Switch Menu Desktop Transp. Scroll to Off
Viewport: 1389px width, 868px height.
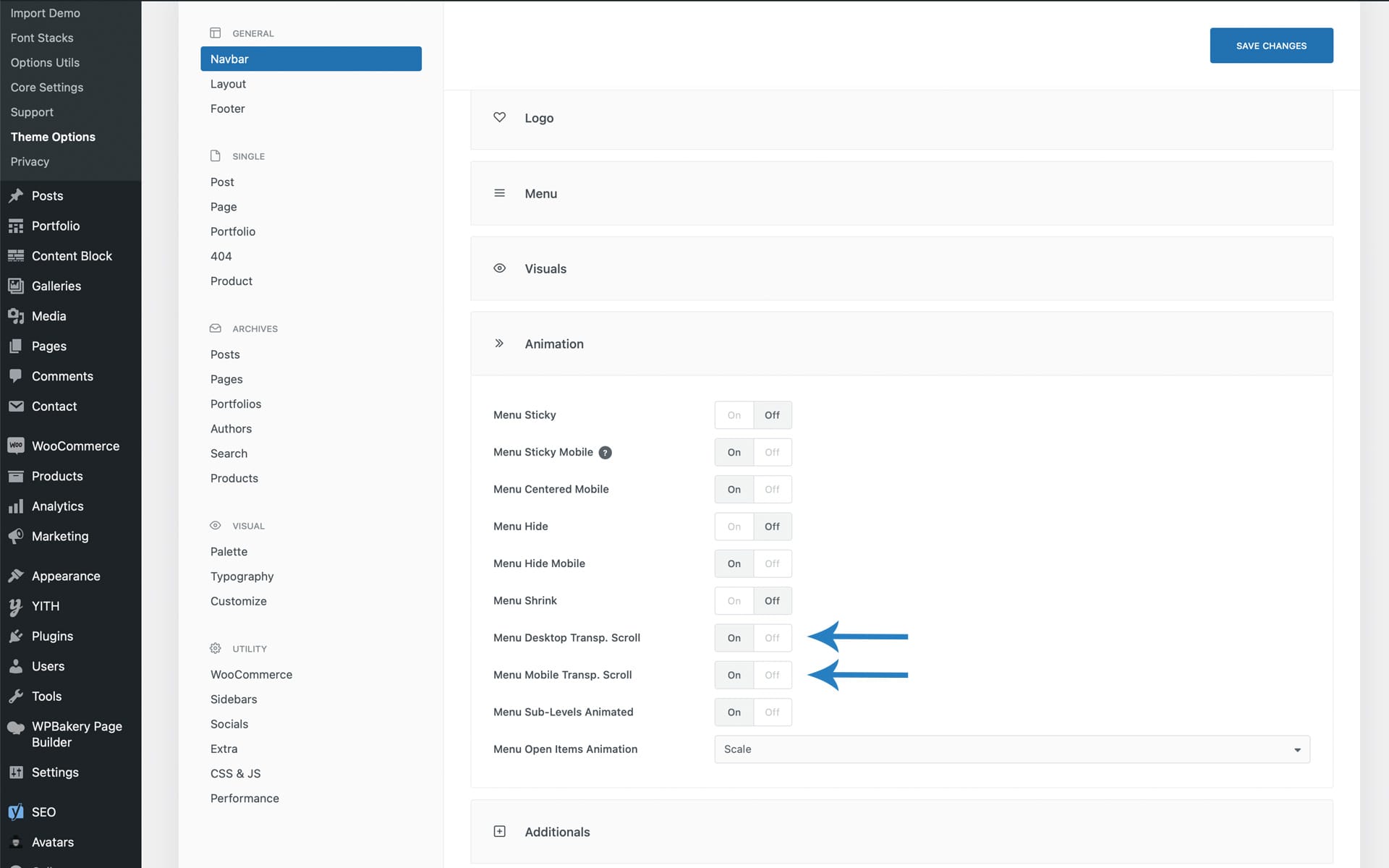coord(772,638)
